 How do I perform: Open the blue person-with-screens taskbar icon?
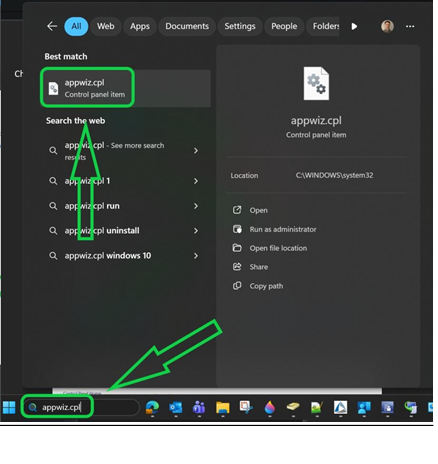[364, 407]
